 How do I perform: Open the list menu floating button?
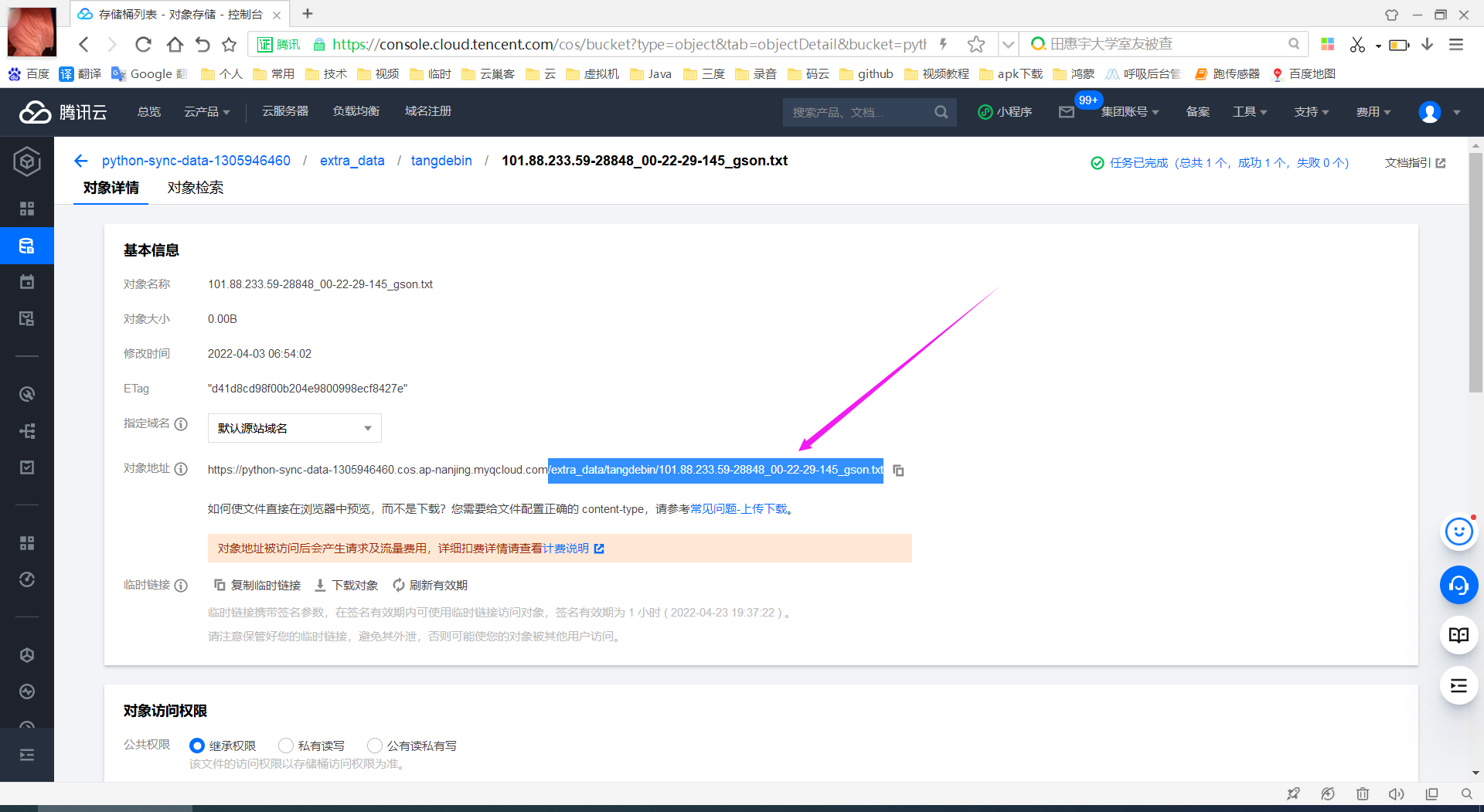pos(1458,686)
